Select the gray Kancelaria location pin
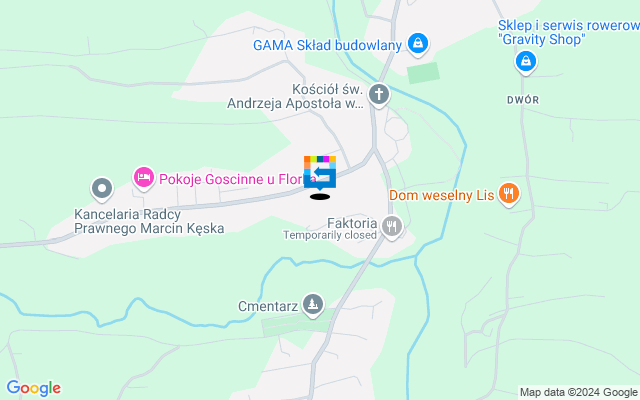This screenshot has height=400, width=640. (x=102, y=189)
